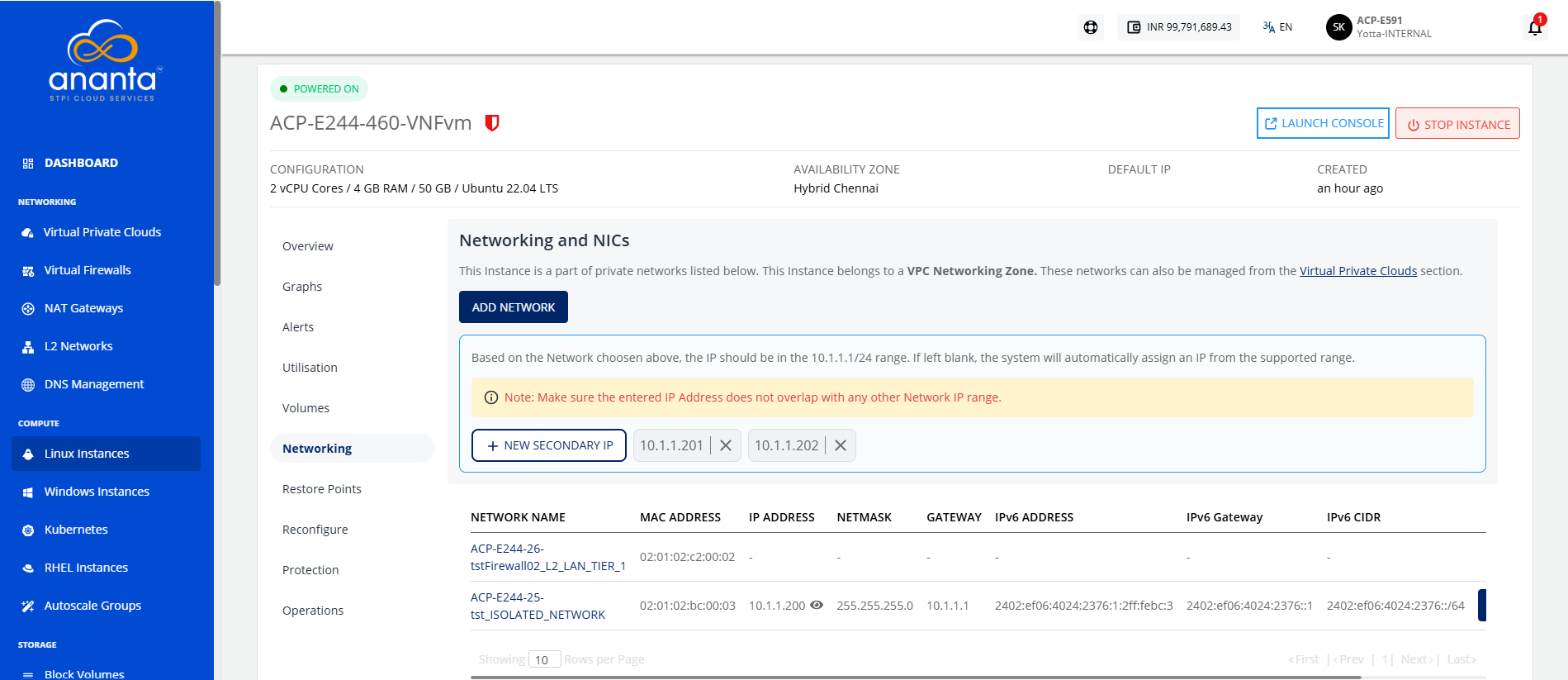This screenshot has width=1568, height=680.
Task: Navigate to Kubernetes
Action: 76,530
